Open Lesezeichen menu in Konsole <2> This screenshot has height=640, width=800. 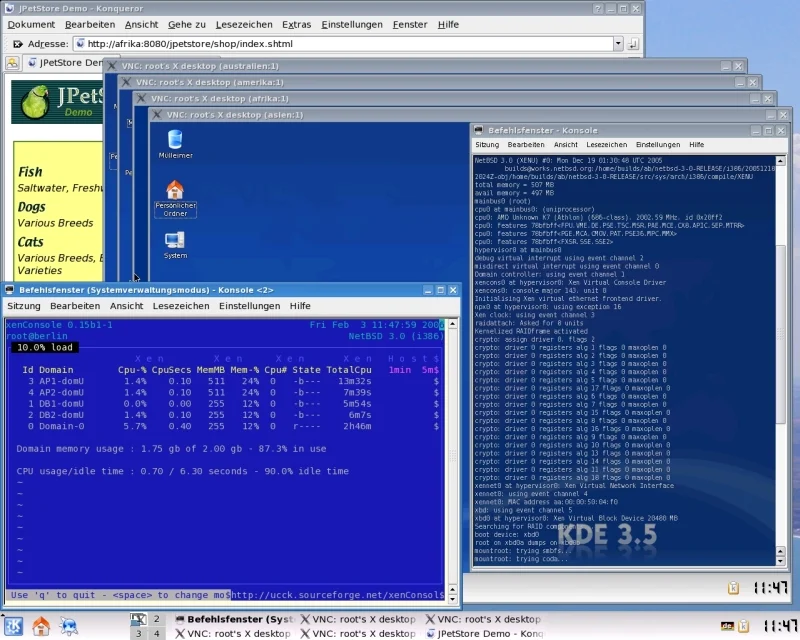click(181, 306)
